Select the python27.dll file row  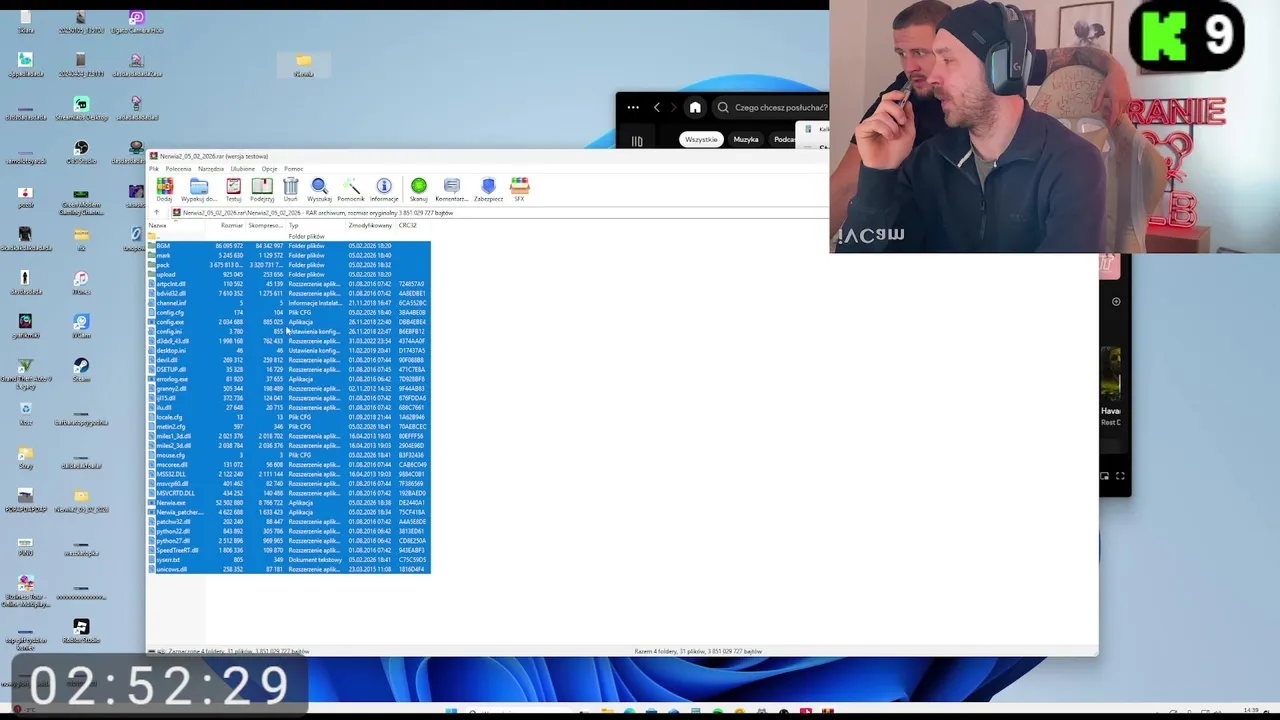289,541
